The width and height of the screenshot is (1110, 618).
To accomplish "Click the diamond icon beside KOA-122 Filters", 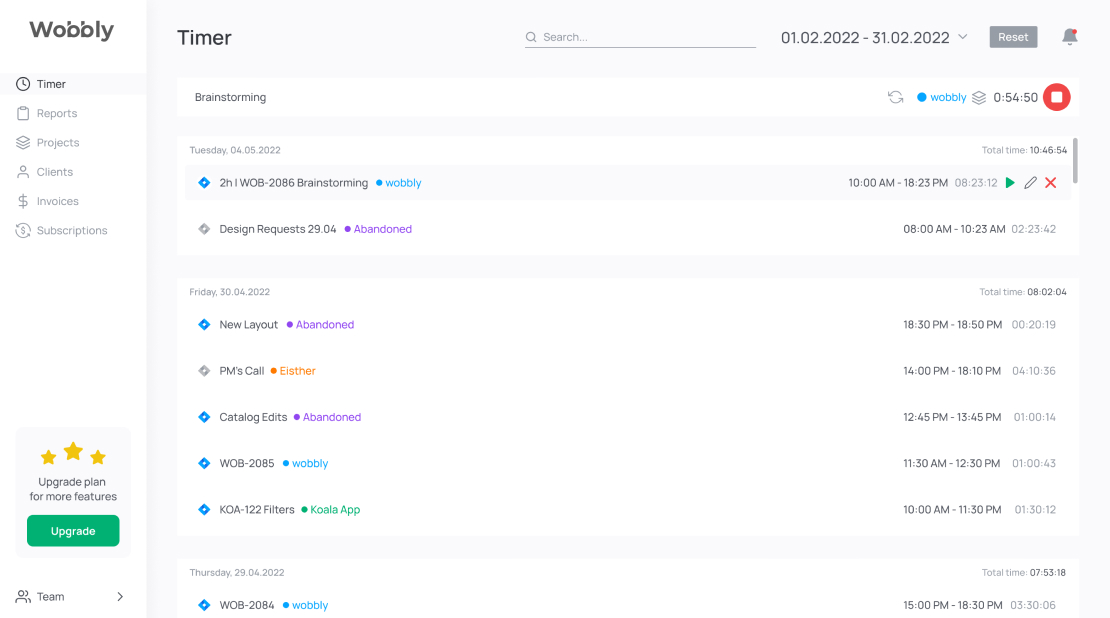I will pyautogui.click(x=204, y=510).
